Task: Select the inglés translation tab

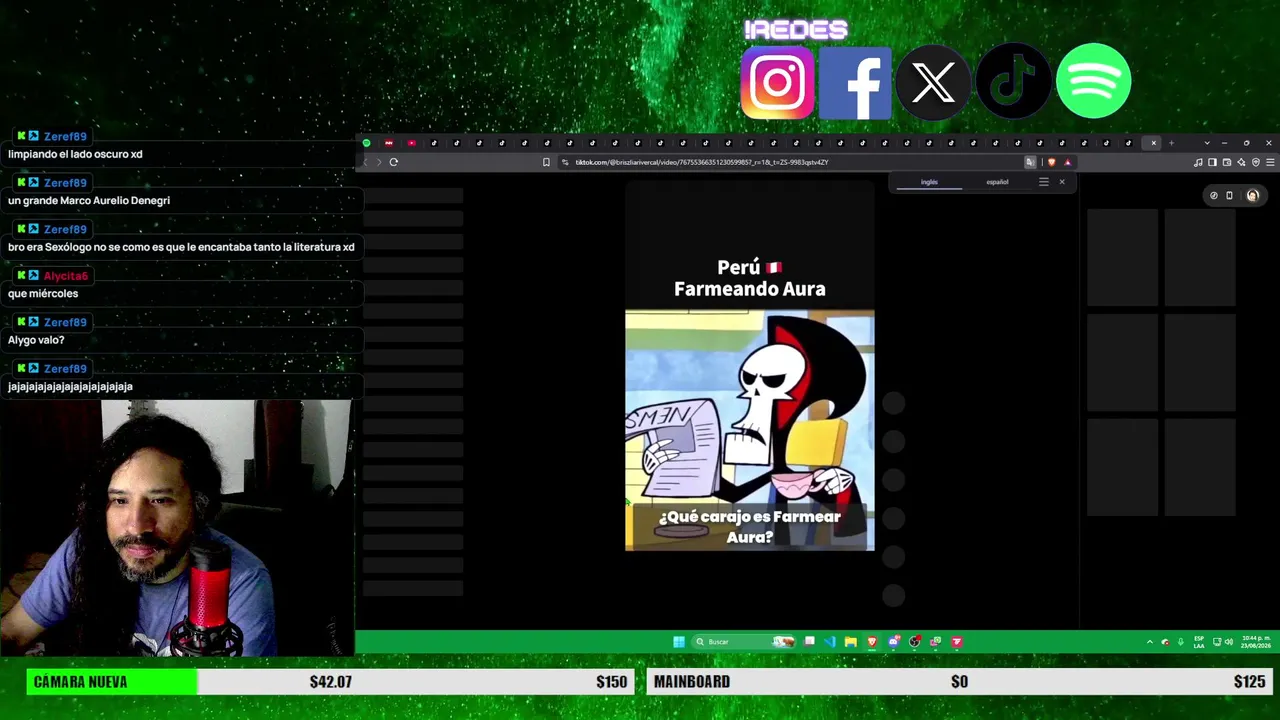Action: point(929,182)
